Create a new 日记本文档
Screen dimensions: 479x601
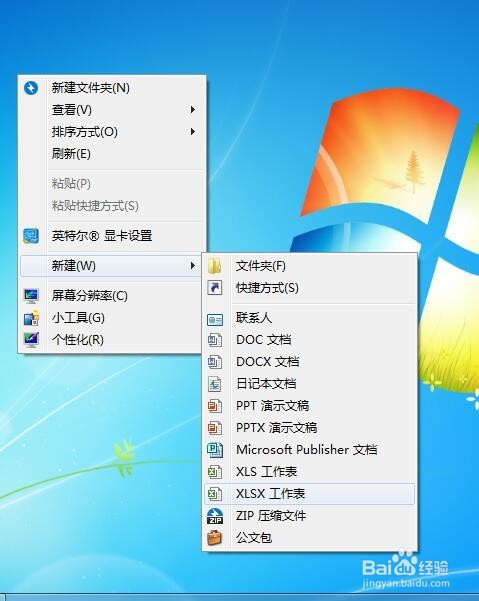tap(310, 384)
